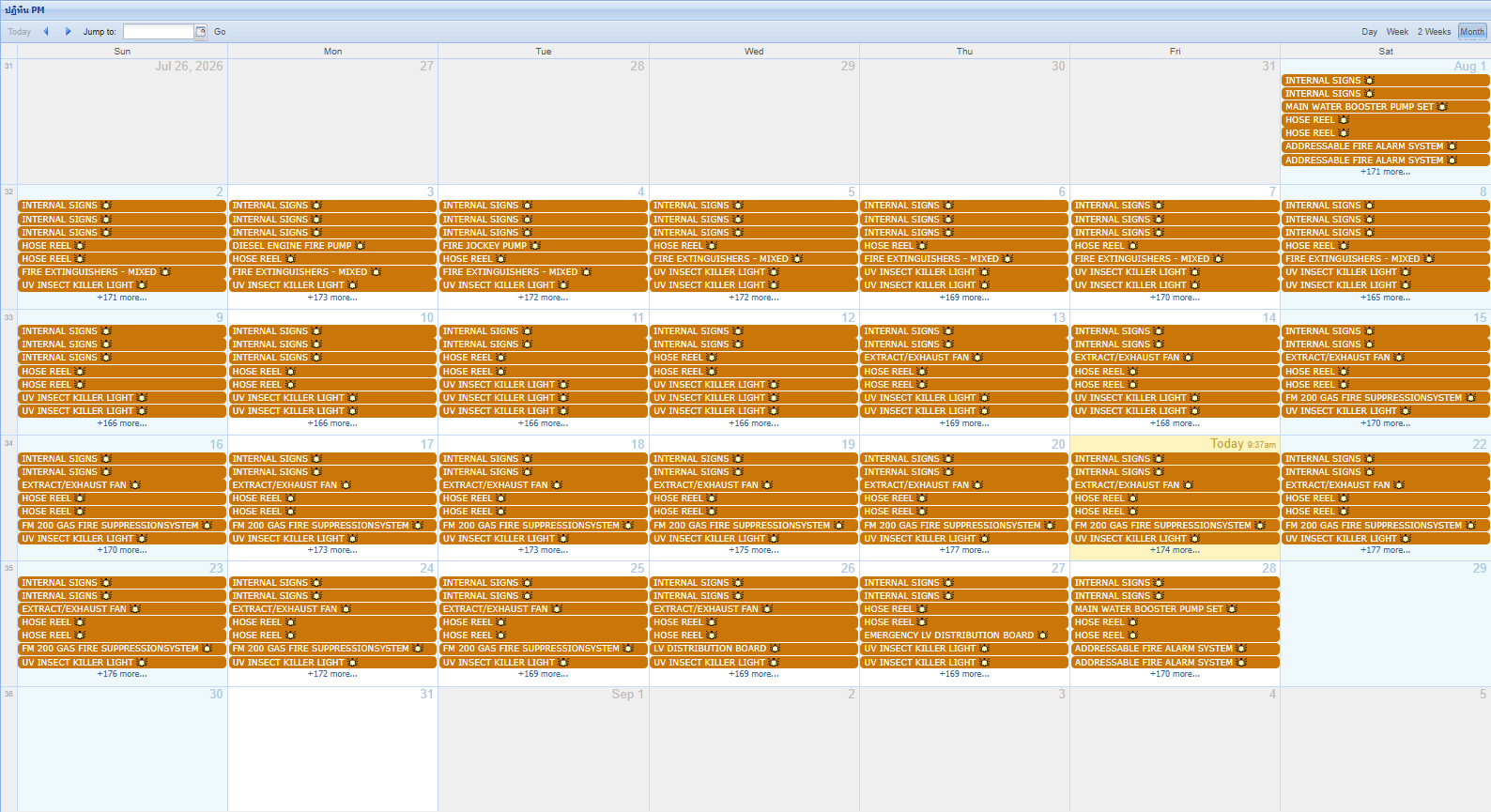
Task: Click the icon beside Aug 1 MAIN WATER BOOSTER PUMP SET
Action: coord(1442,107)
